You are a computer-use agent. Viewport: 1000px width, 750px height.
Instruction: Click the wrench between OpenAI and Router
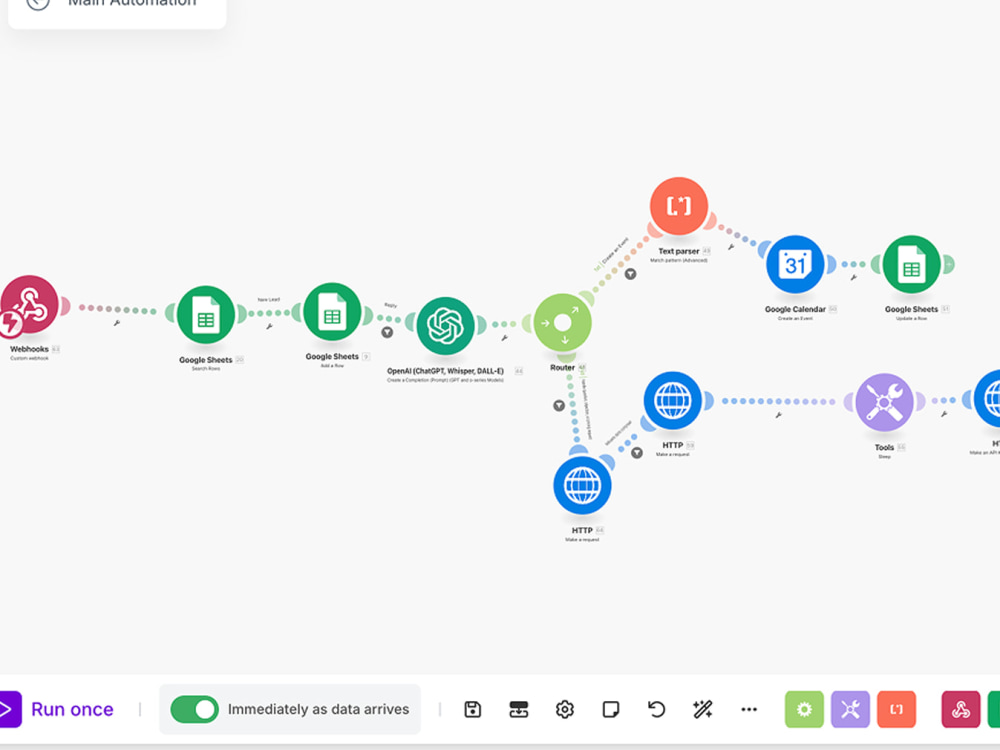[x=504, y=338]
